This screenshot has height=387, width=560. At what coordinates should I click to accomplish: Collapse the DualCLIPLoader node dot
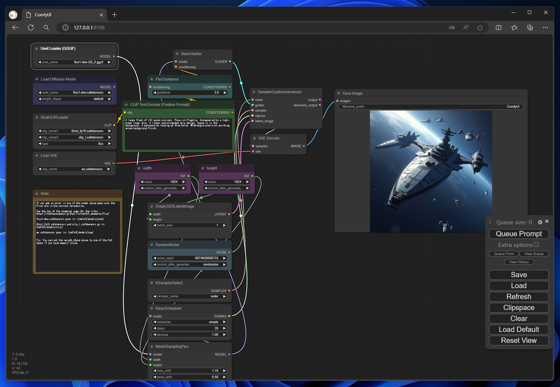click(36, 117)
